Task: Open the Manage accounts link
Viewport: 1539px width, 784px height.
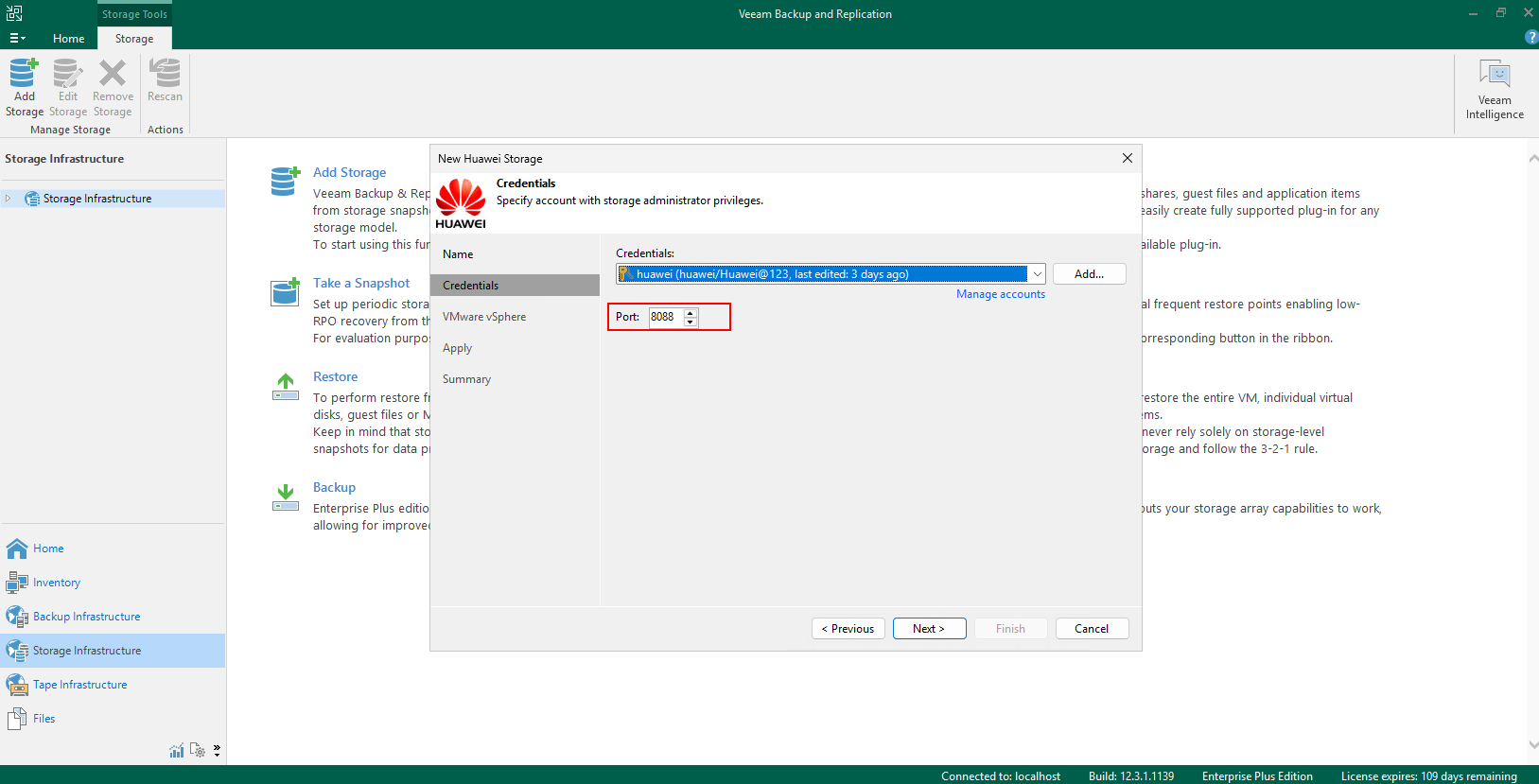Action: pos(1000,294)
